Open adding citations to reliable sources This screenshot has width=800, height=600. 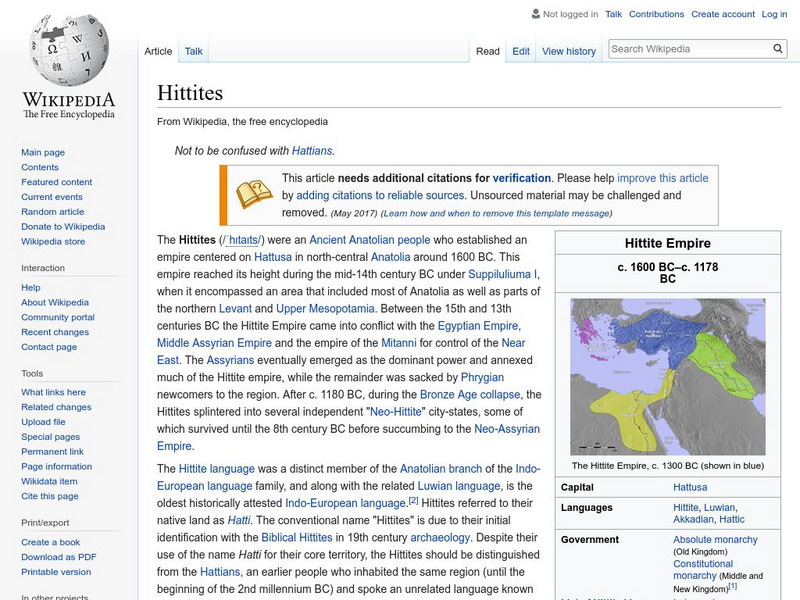coord(380,195)
